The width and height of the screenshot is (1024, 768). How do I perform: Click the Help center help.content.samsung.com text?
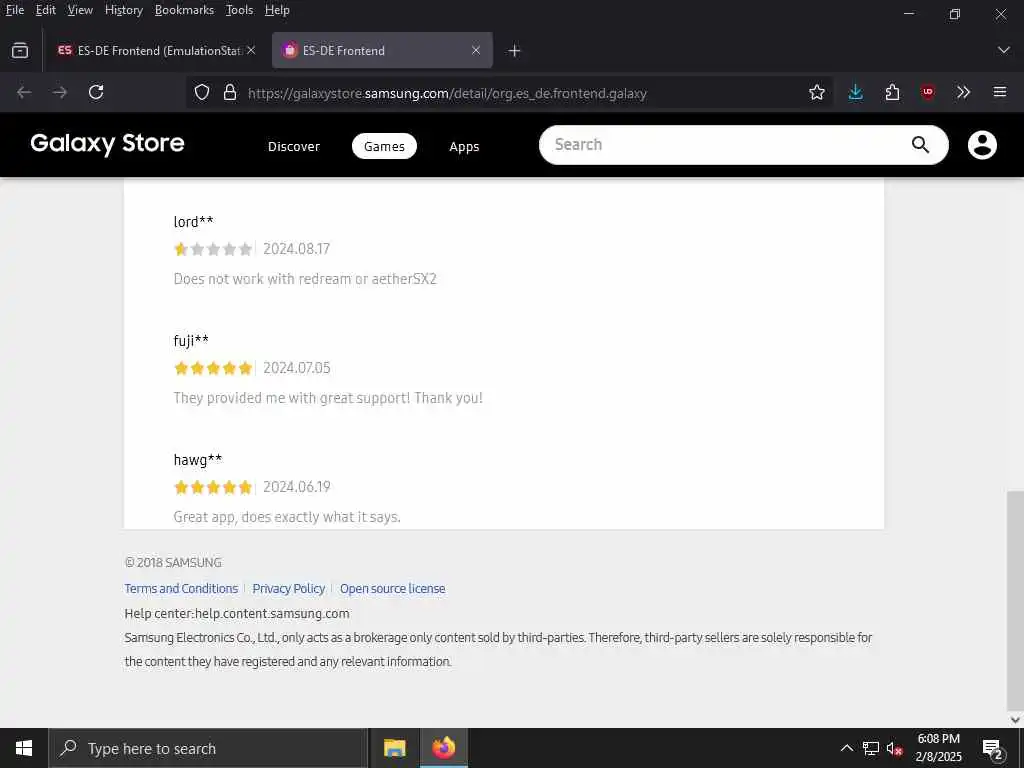(x=237, y=613)
